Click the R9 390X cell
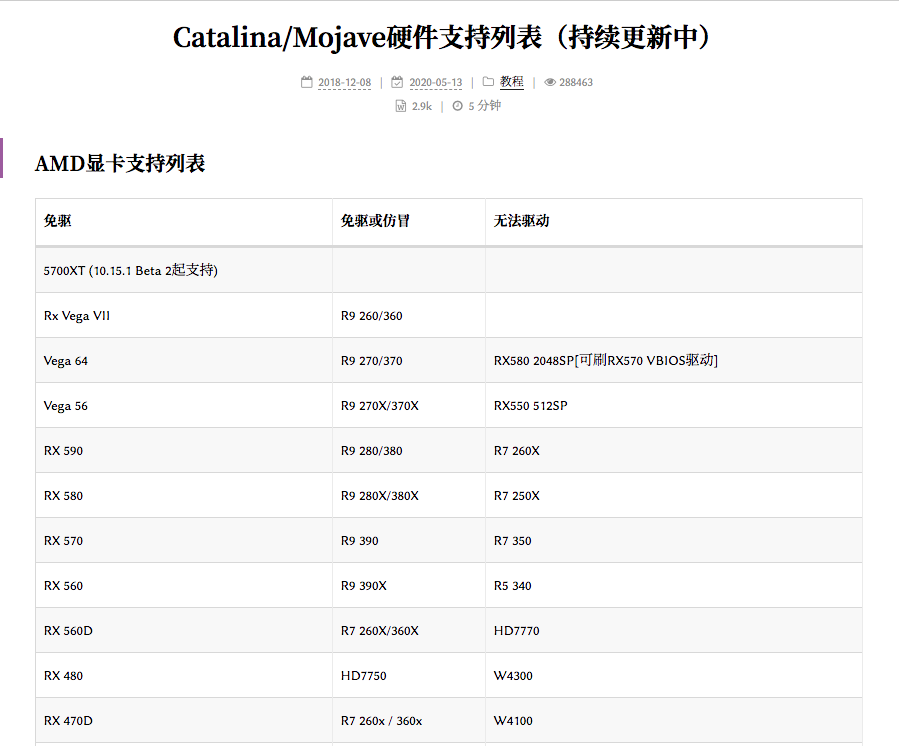The height and width of the screenshot is (746, 899). (x=409, y=585)
